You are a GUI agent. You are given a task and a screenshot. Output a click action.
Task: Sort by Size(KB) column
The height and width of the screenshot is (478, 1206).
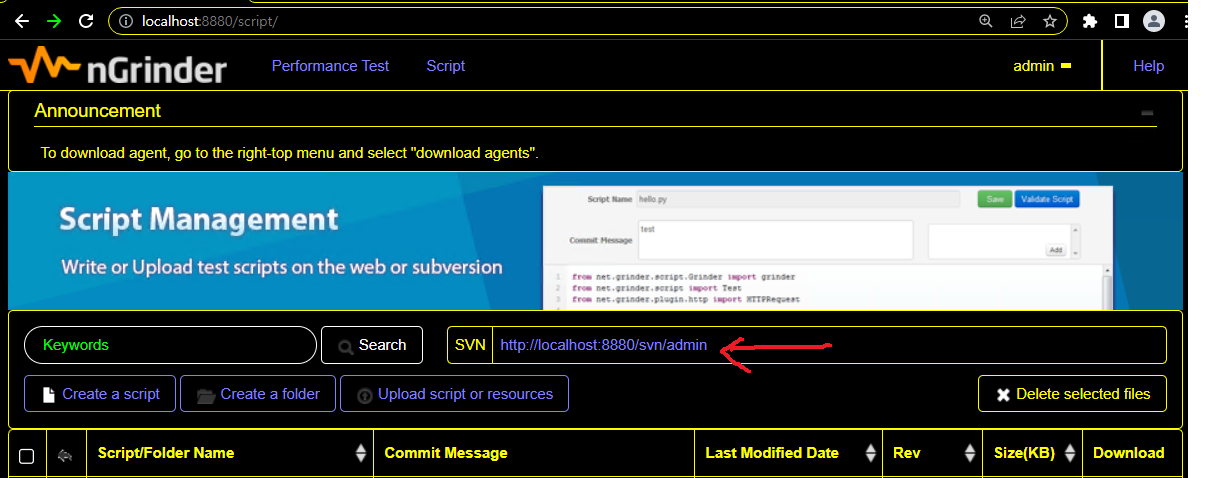point(1031,453)
